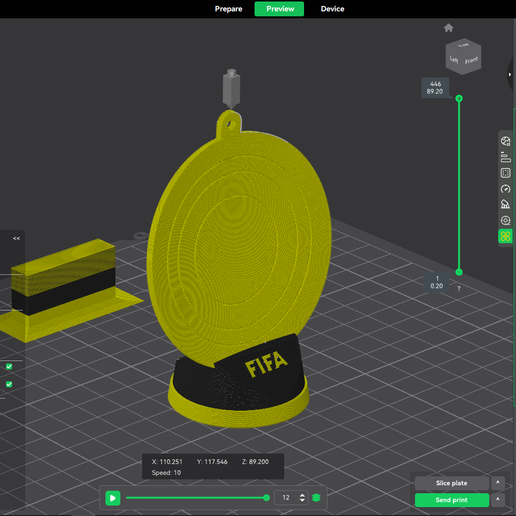Click the handle of the horizontal move slider
516x516 pixels.
266,498
